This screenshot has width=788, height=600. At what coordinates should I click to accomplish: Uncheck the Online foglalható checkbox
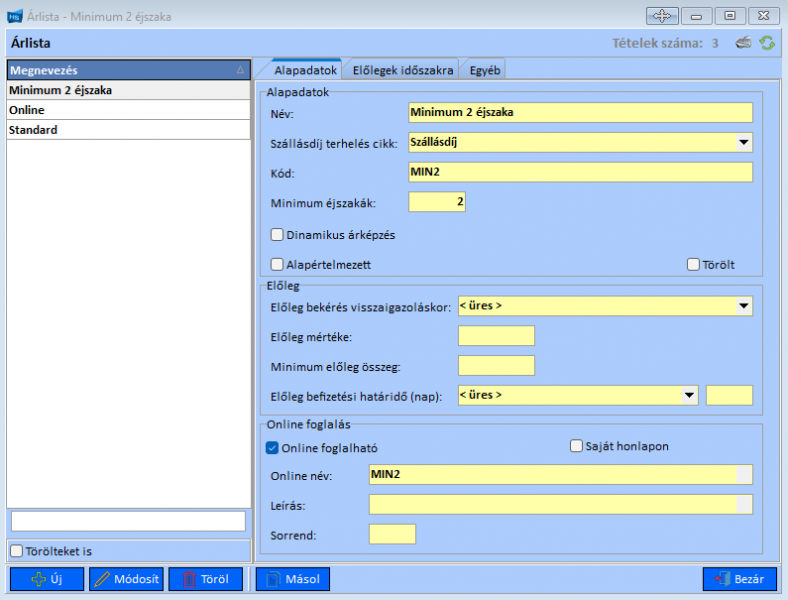pyautogui.click(x=272, y=448)
